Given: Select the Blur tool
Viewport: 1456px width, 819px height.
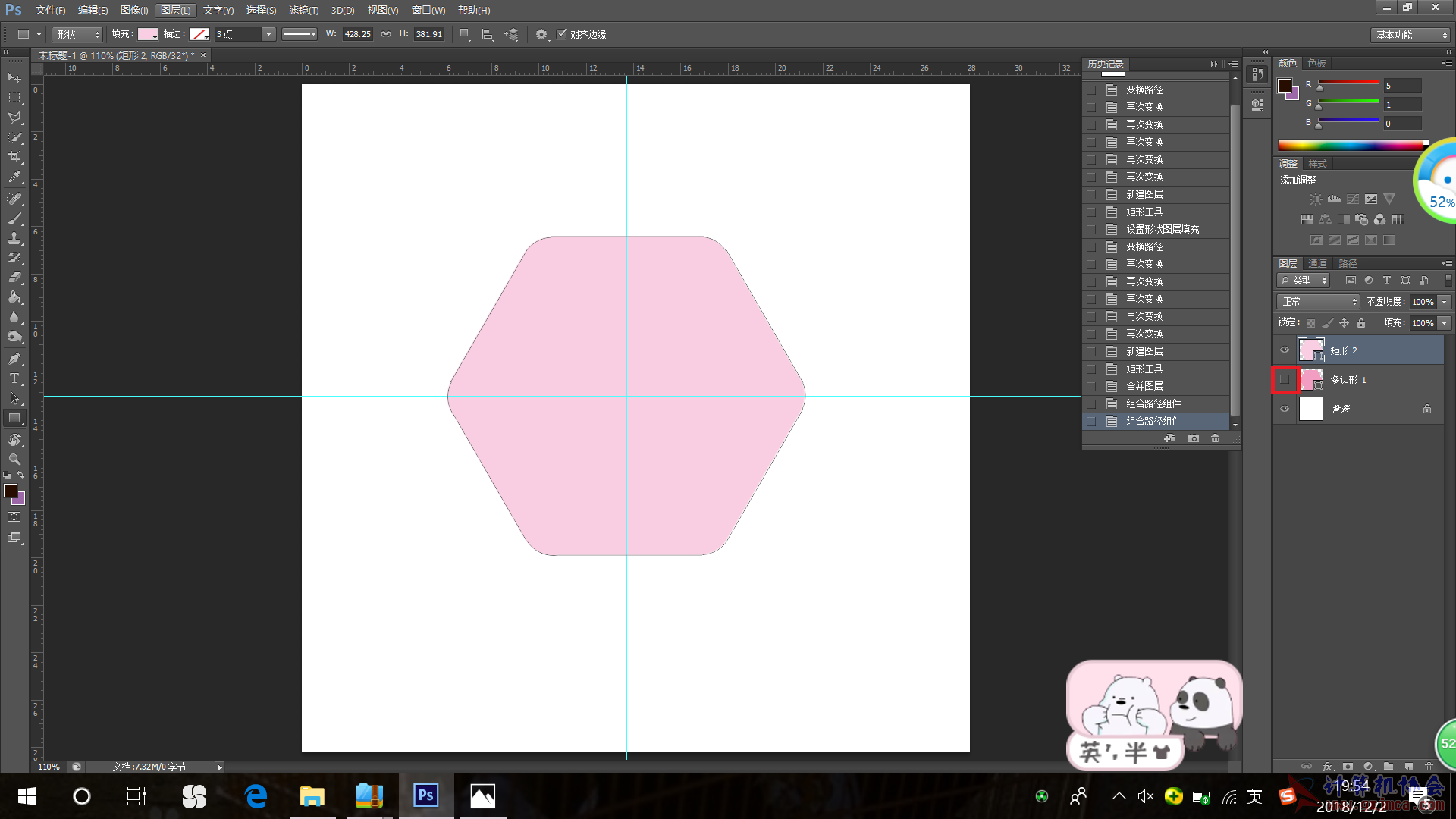Looking at the screenshot, I should pos(14,317).
